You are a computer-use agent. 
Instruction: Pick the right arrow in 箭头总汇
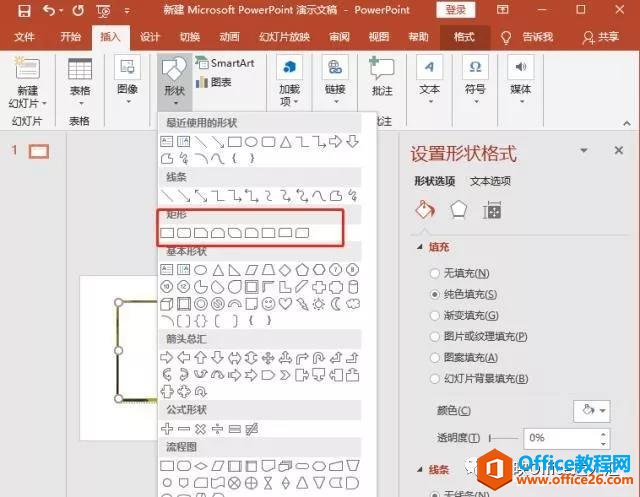click(x=167, y=358)
